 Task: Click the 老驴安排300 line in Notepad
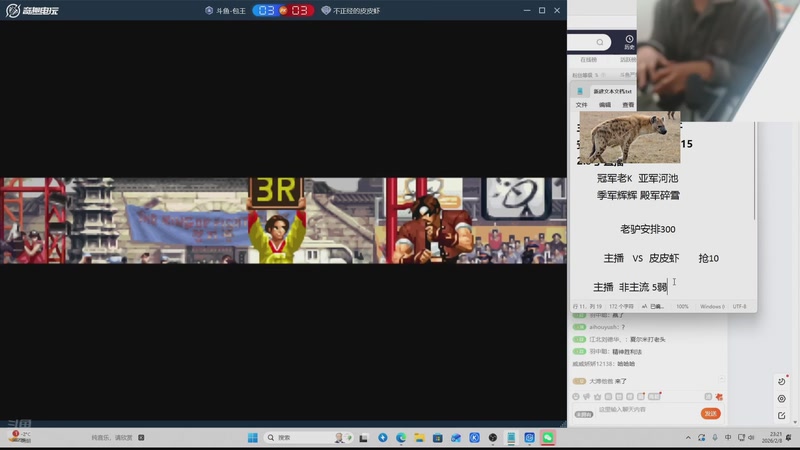[647, 229]
